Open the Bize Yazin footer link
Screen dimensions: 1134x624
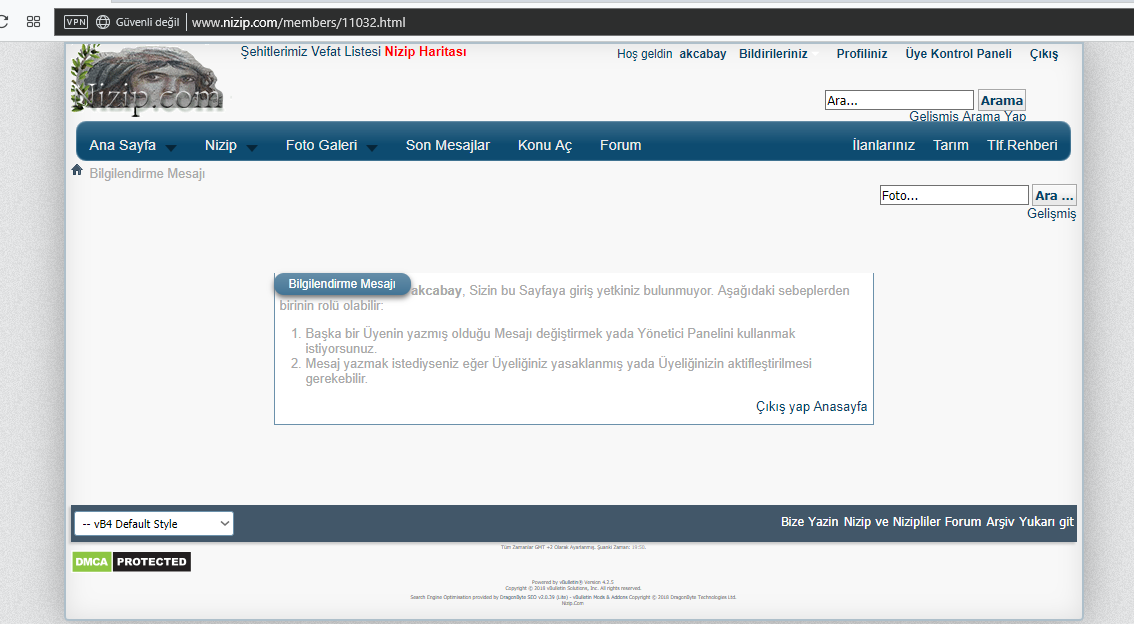[x=809, y=521]
